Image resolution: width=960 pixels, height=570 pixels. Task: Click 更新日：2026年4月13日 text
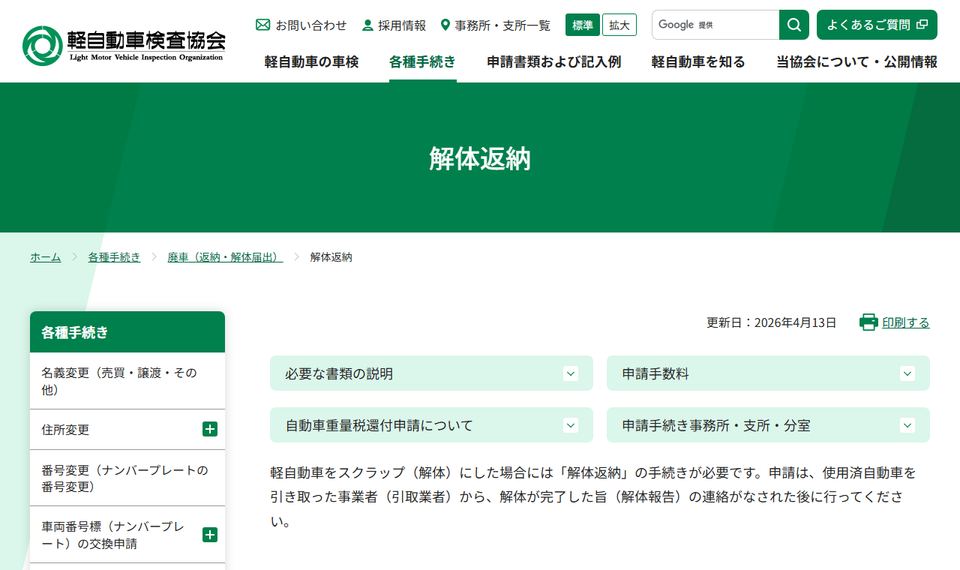tap(771, 323)
